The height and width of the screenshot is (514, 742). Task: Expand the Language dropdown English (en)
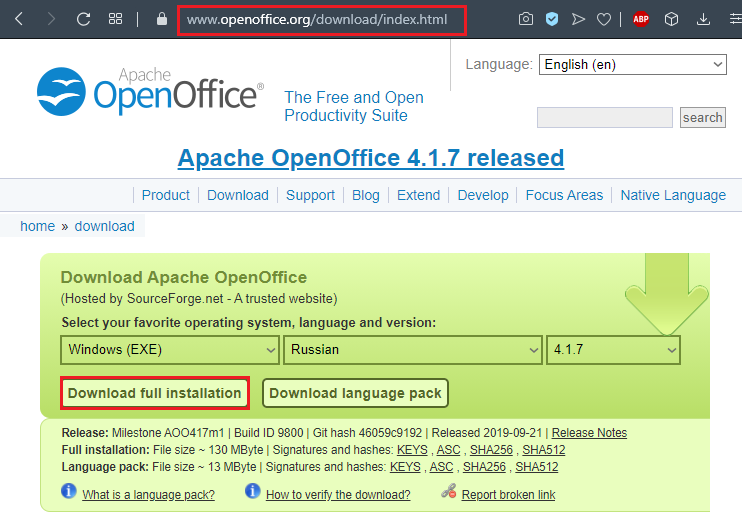(632, 64)
